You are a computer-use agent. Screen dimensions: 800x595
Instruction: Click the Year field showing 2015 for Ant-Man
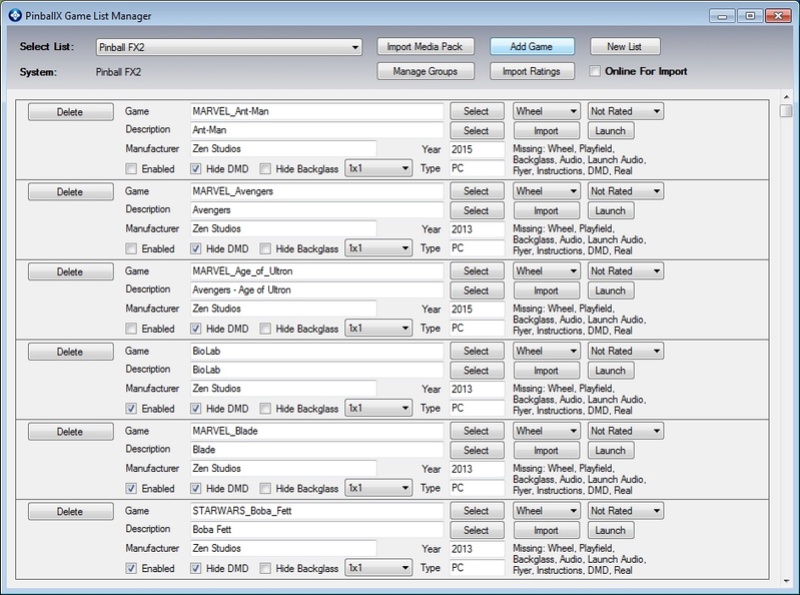[x=477, y=150]
